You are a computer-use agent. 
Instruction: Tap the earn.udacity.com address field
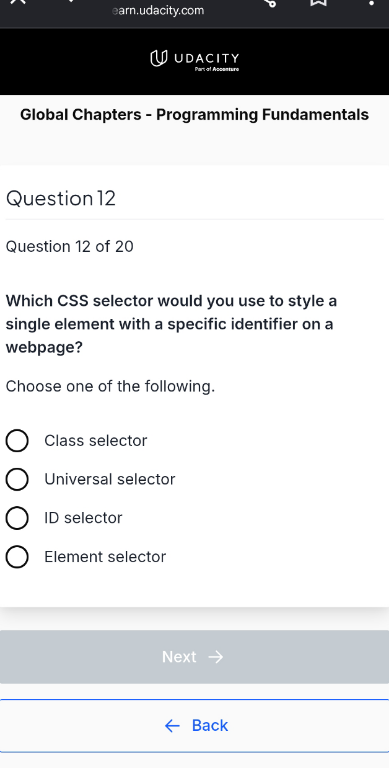tap(158, 10)
